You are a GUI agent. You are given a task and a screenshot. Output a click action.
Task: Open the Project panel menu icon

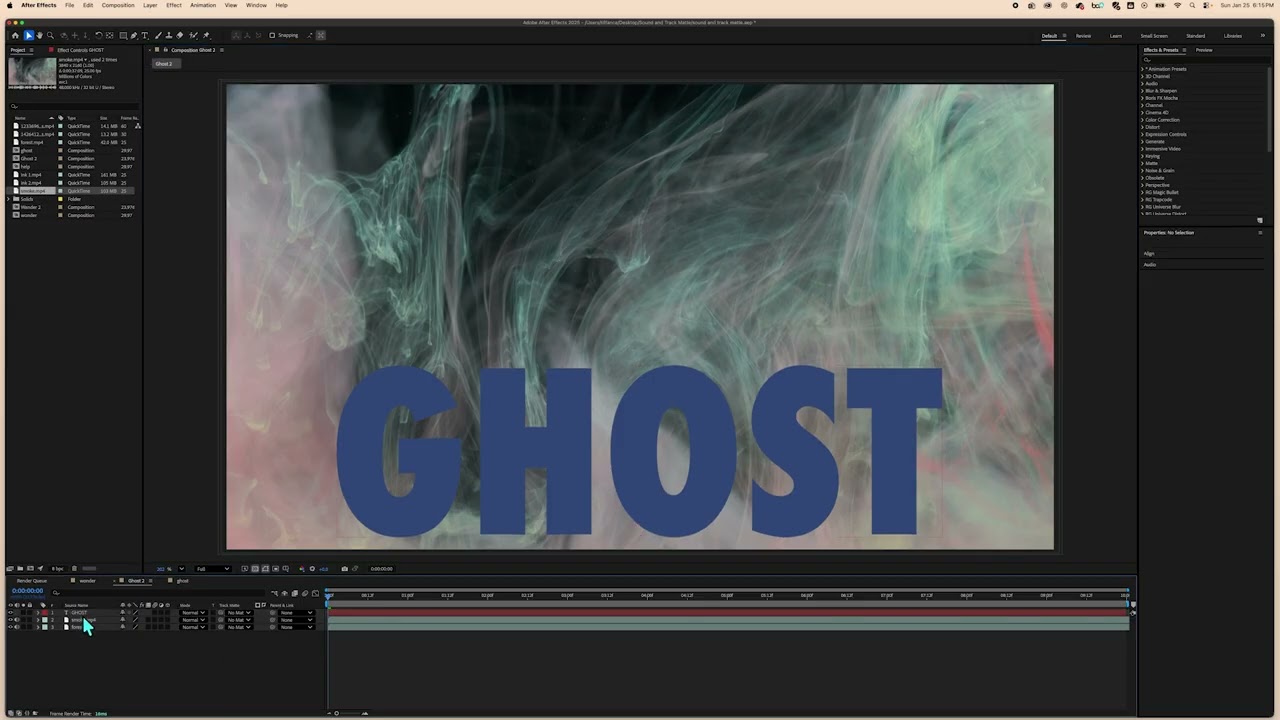click(x=32, y=50)
